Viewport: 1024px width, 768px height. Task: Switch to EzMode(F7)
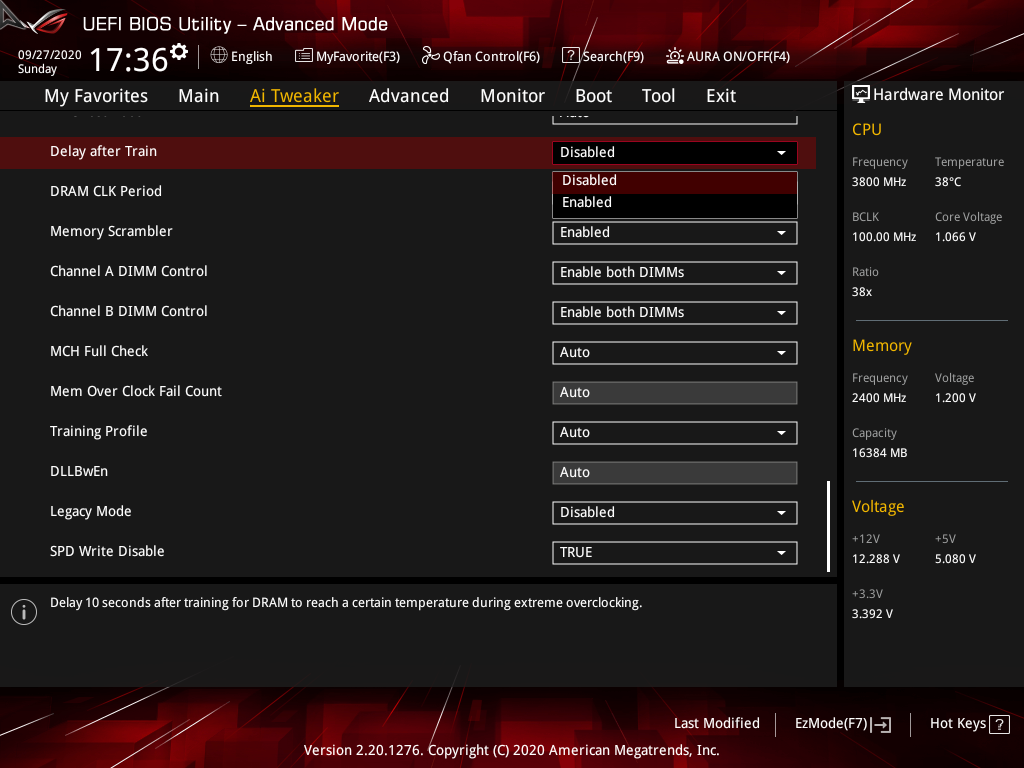click(842, 724)
